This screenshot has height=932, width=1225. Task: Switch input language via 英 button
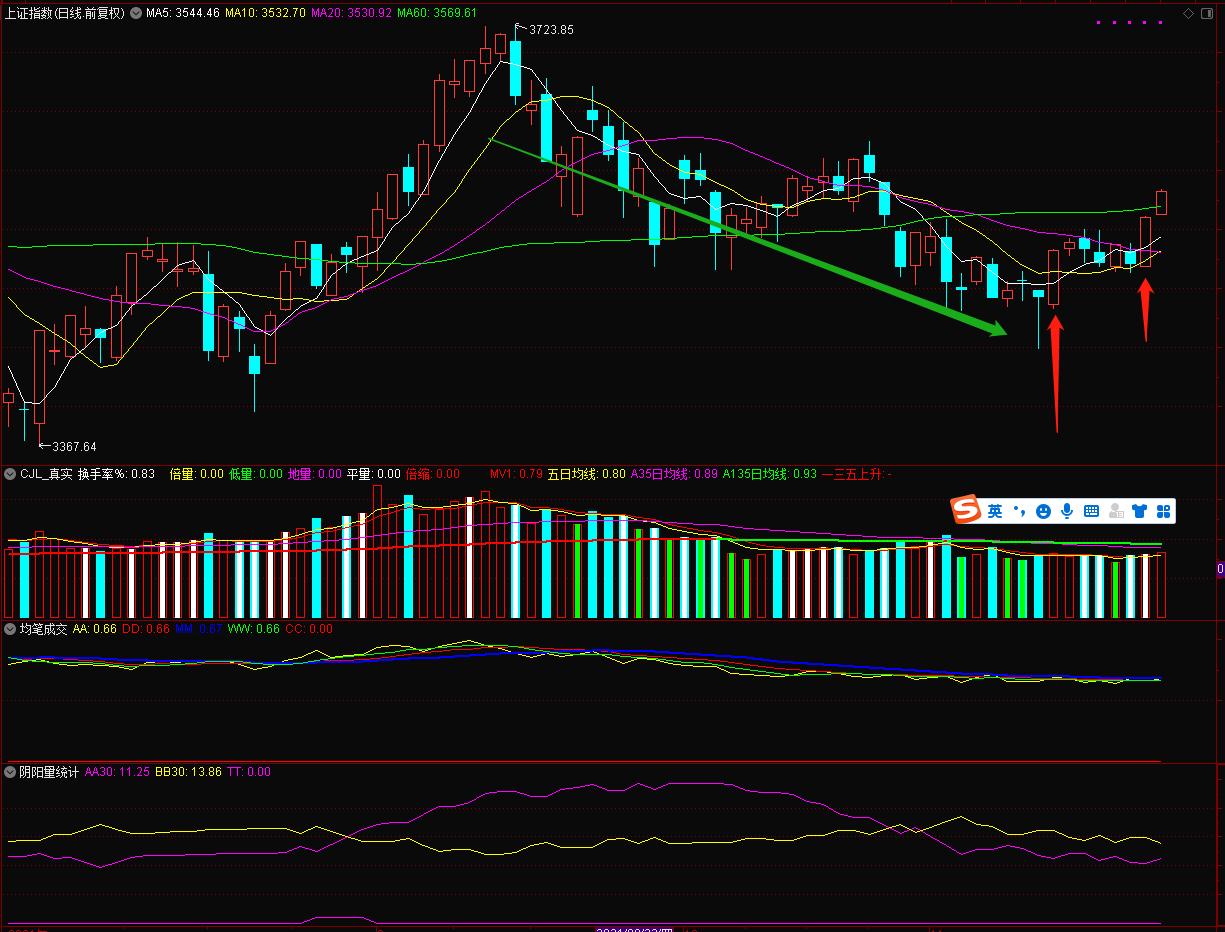tap(995, 511)
